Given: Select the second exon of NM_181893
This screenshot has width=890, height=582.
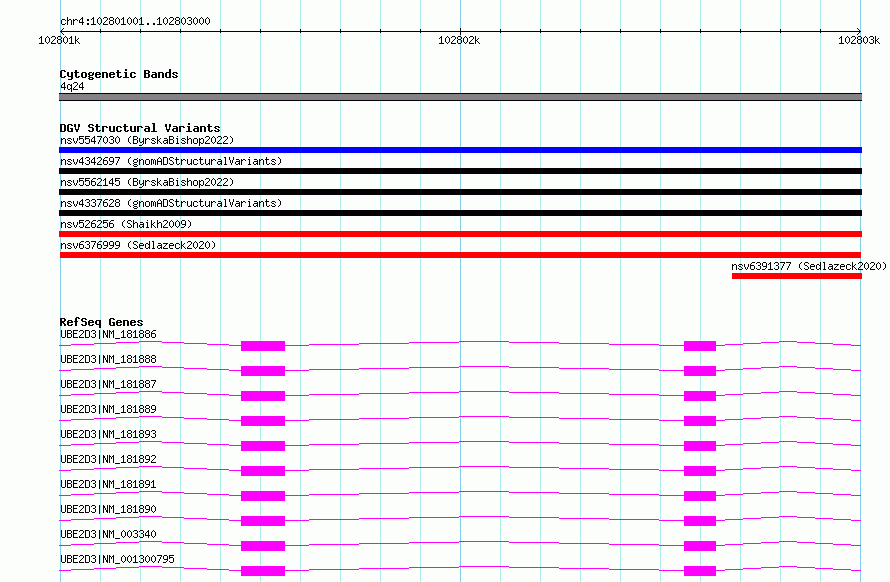Looking at the screenshot, I should (700, 446).
